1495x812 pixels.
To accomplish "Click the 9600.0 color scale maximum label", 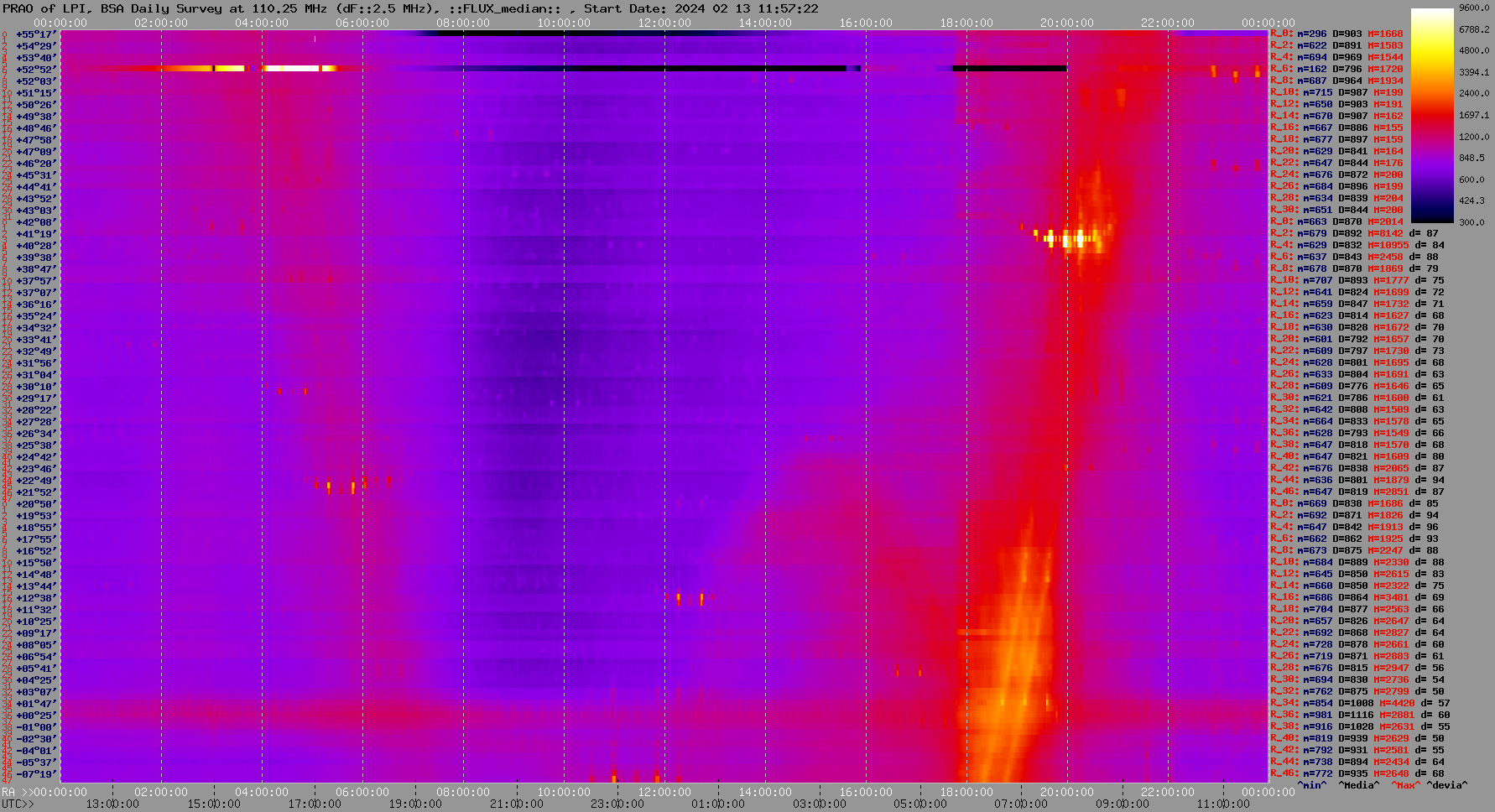I will [1474, 8].
